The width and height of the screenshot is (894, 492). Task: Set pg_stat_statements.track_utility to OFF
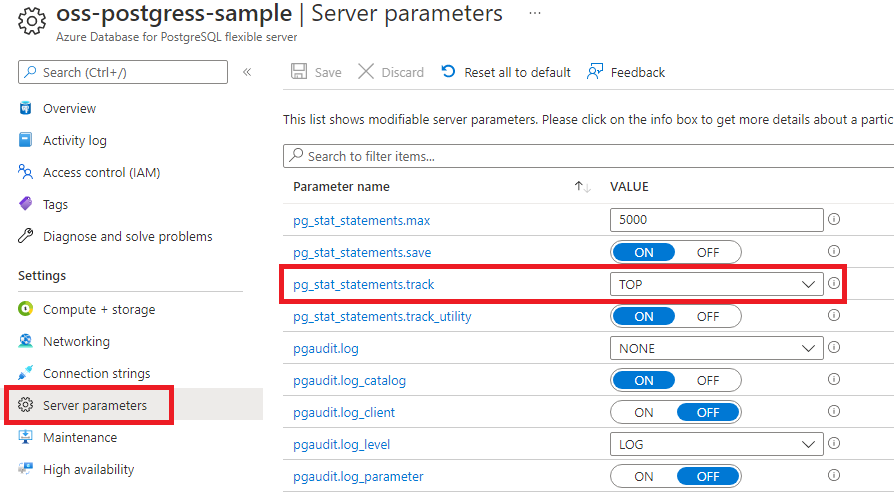708,316
